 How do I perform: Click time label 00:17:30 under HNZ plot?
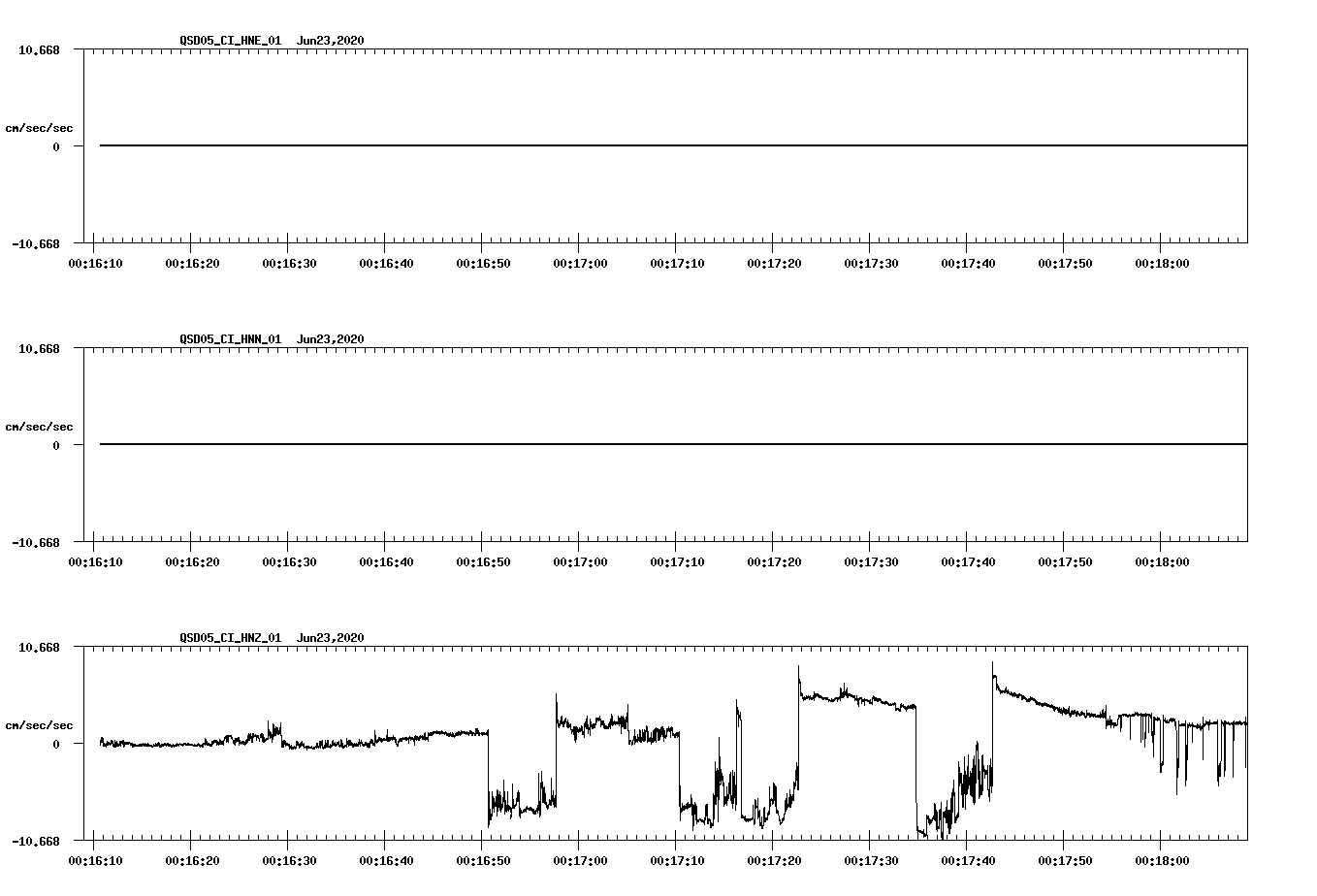(871, 861)
